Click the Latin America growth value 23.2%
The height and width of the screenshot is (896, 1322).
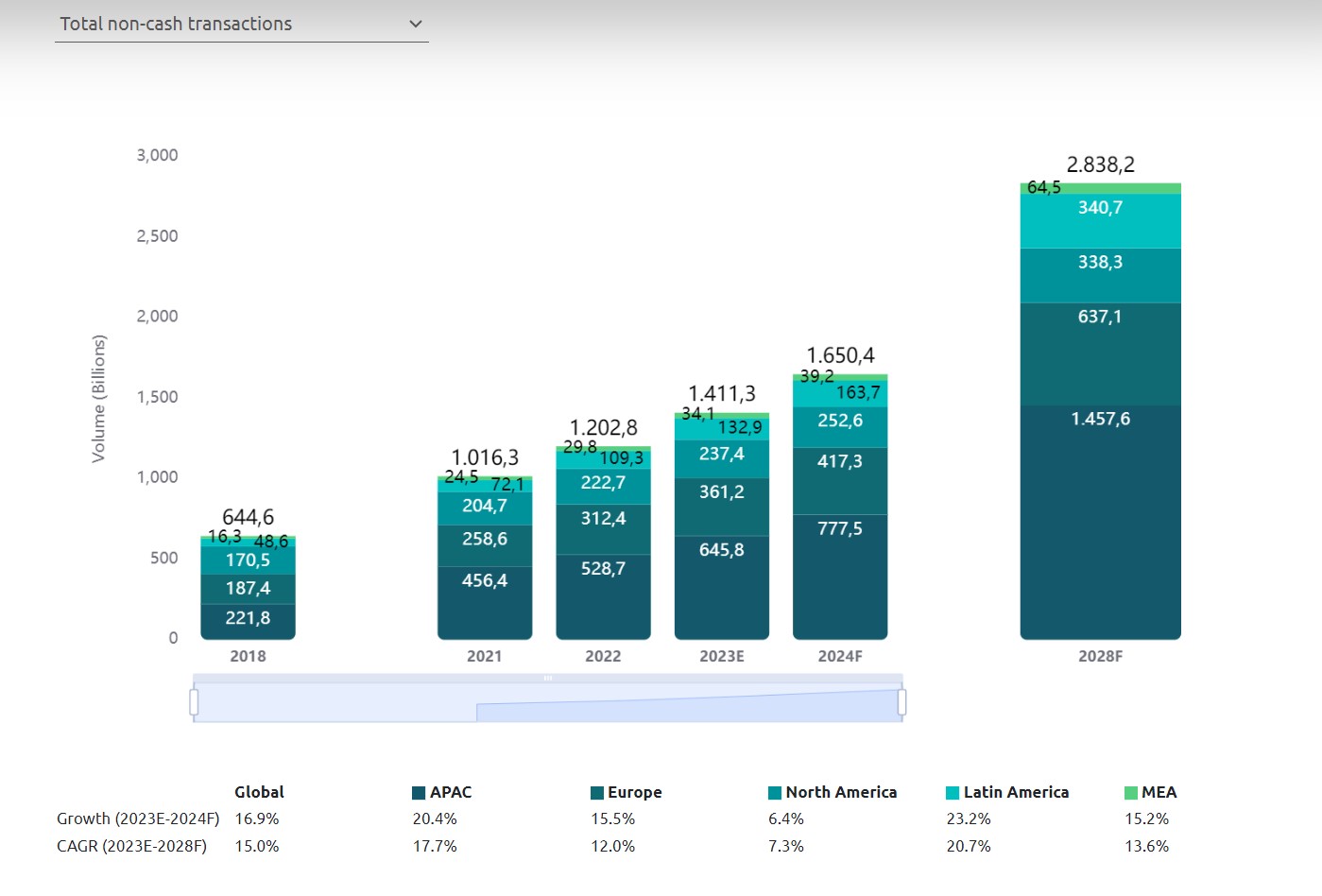click(x=969, y=818)
